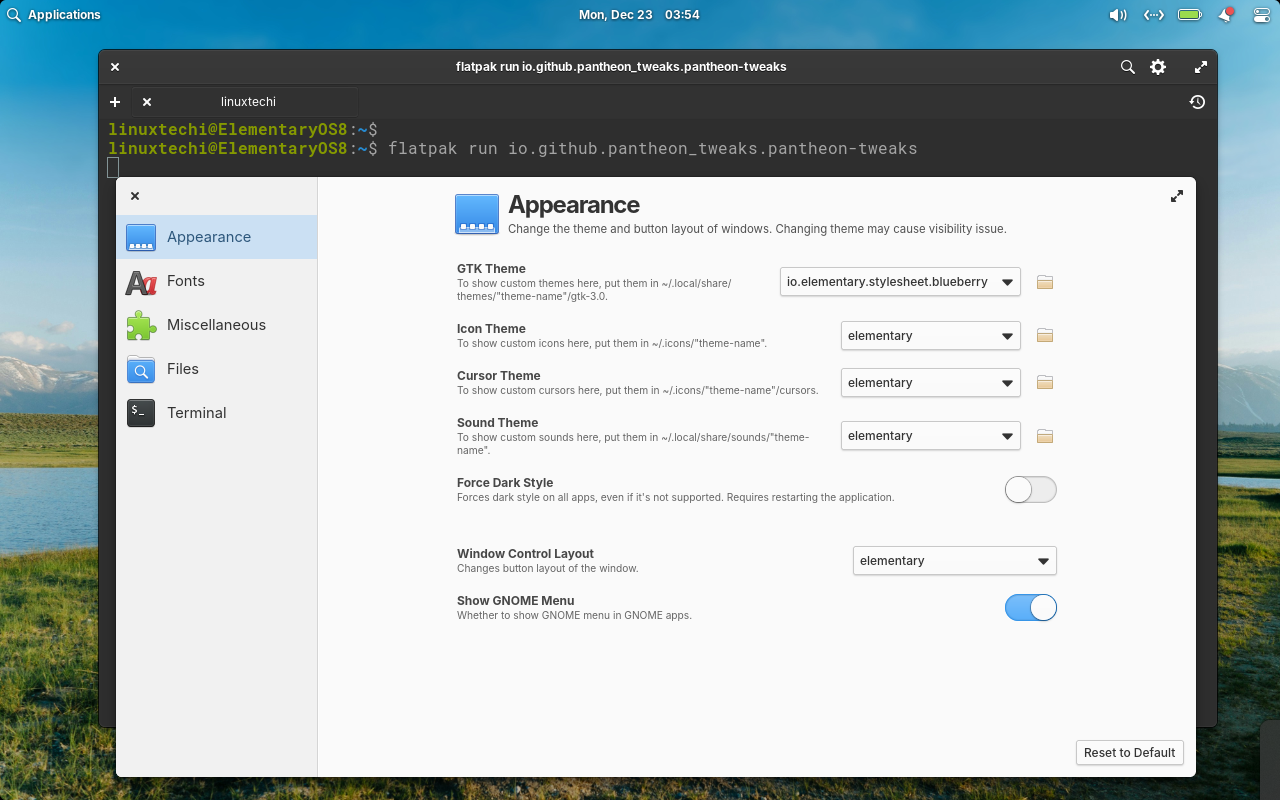Open the Cursor Theme folder icon

point(1045,382)
